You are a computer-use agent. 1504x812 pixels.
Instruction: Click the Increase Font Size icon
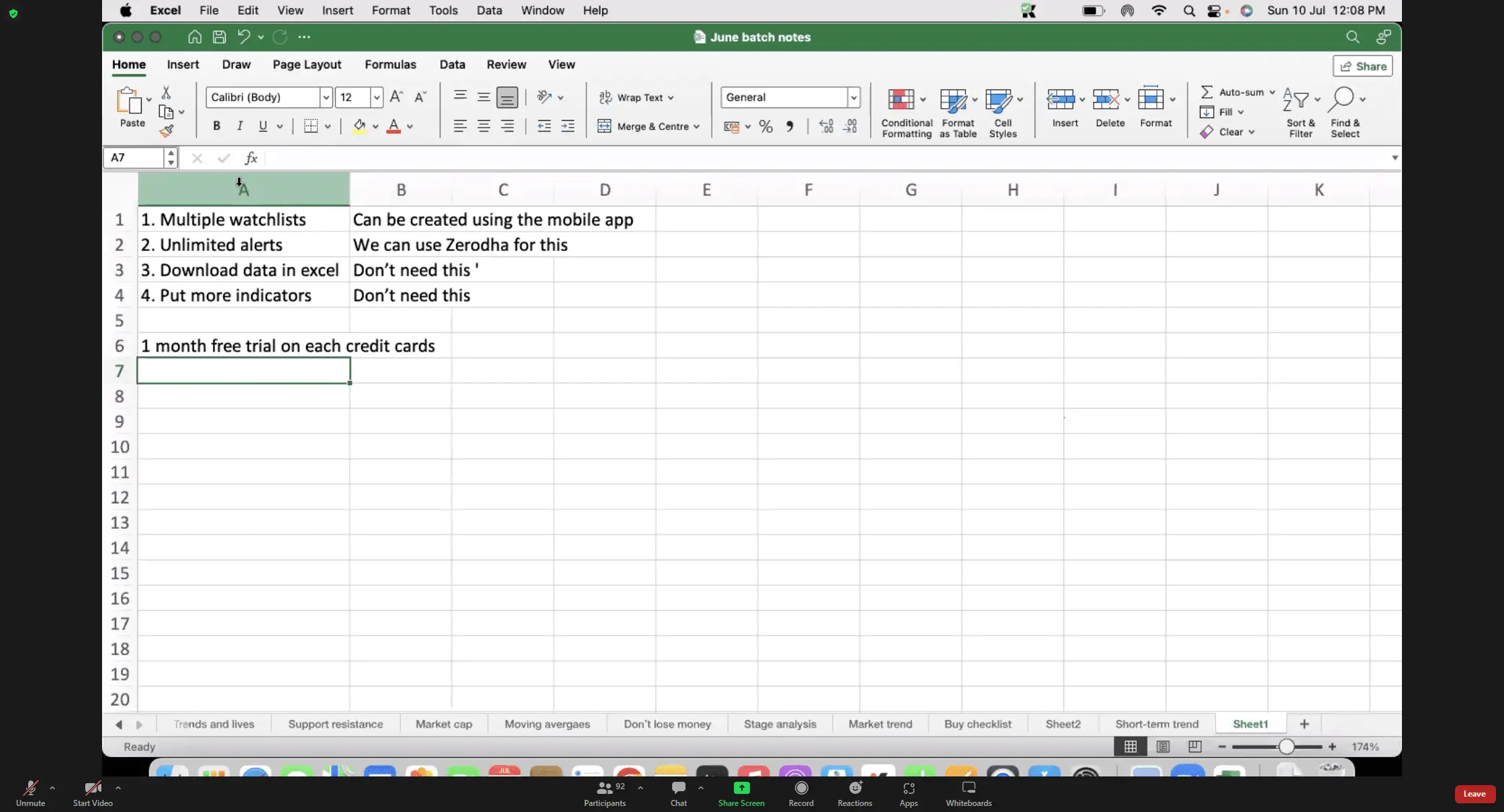396,97
